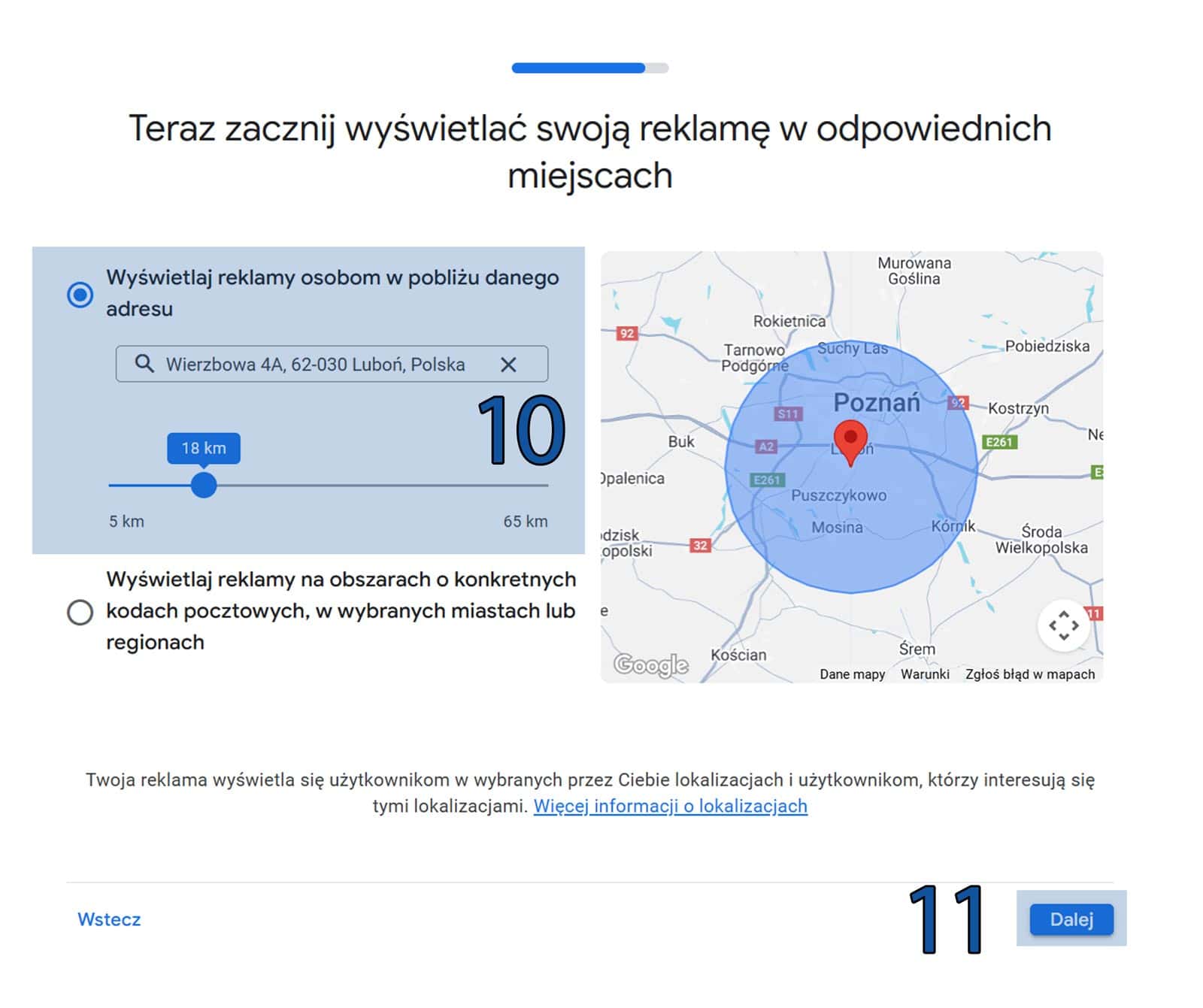Click Zgłoś błąd w mapach link

(x=1029, y=674)
